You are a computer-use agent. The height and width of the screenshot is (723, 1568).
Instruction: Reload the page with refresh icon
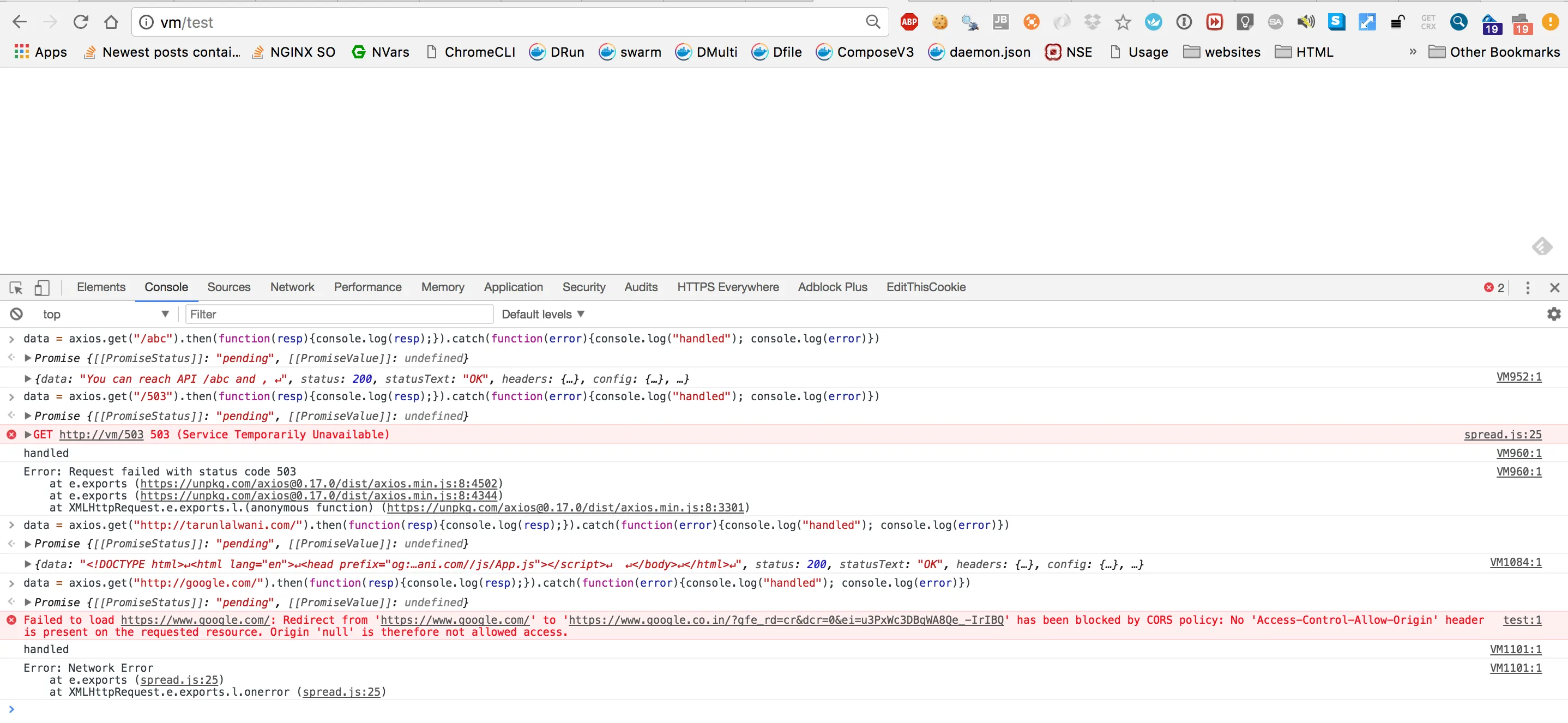click(80, 22)
